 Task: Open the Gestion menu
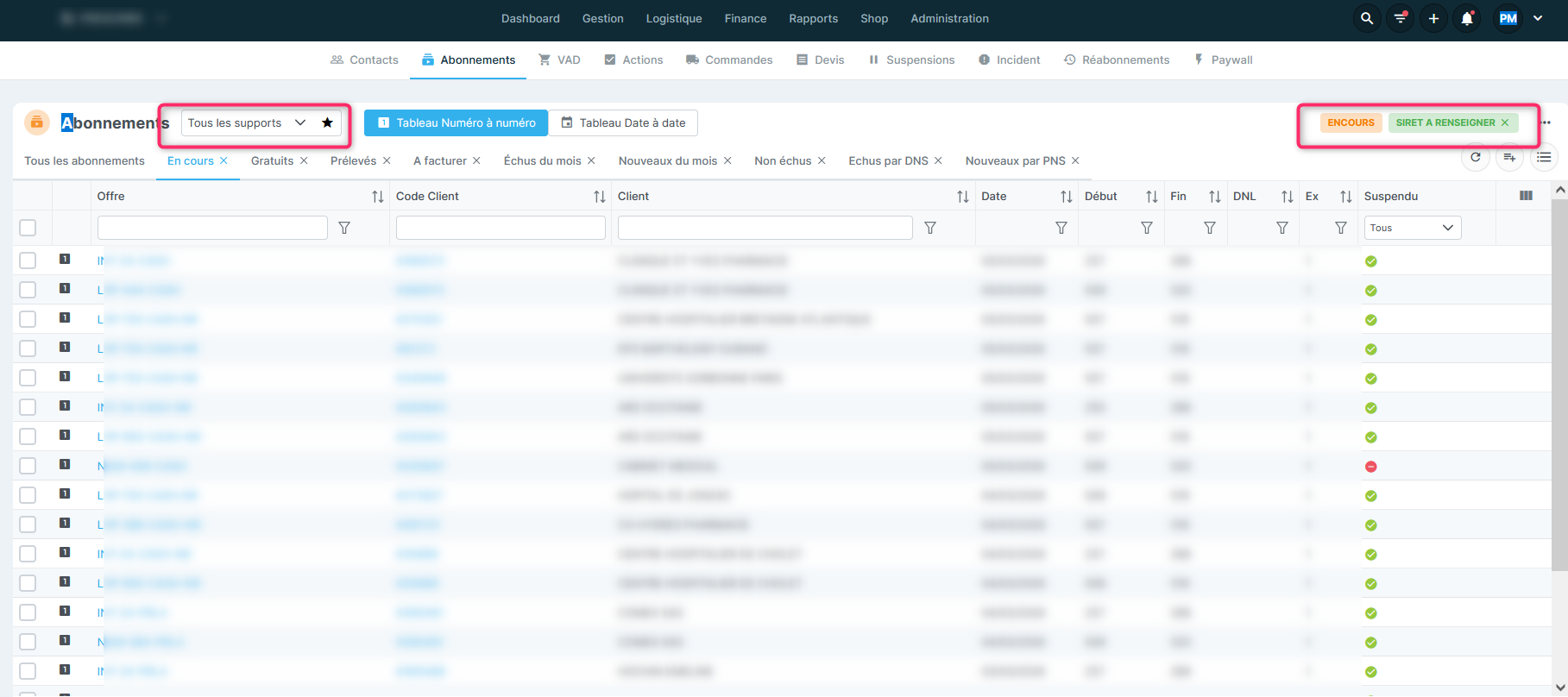pos(602,18)
